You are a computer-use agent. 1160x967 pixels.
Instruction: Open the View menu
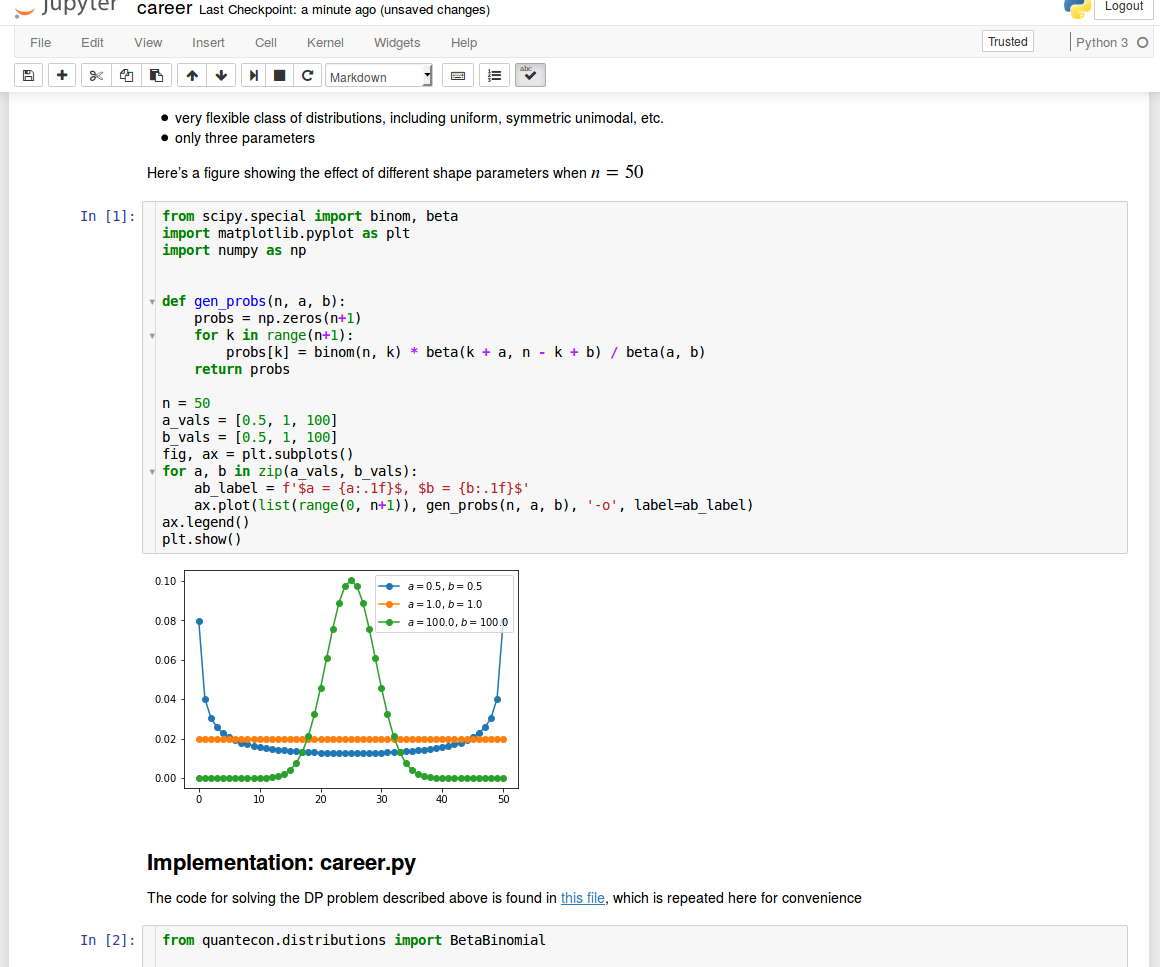click(148, 43)
